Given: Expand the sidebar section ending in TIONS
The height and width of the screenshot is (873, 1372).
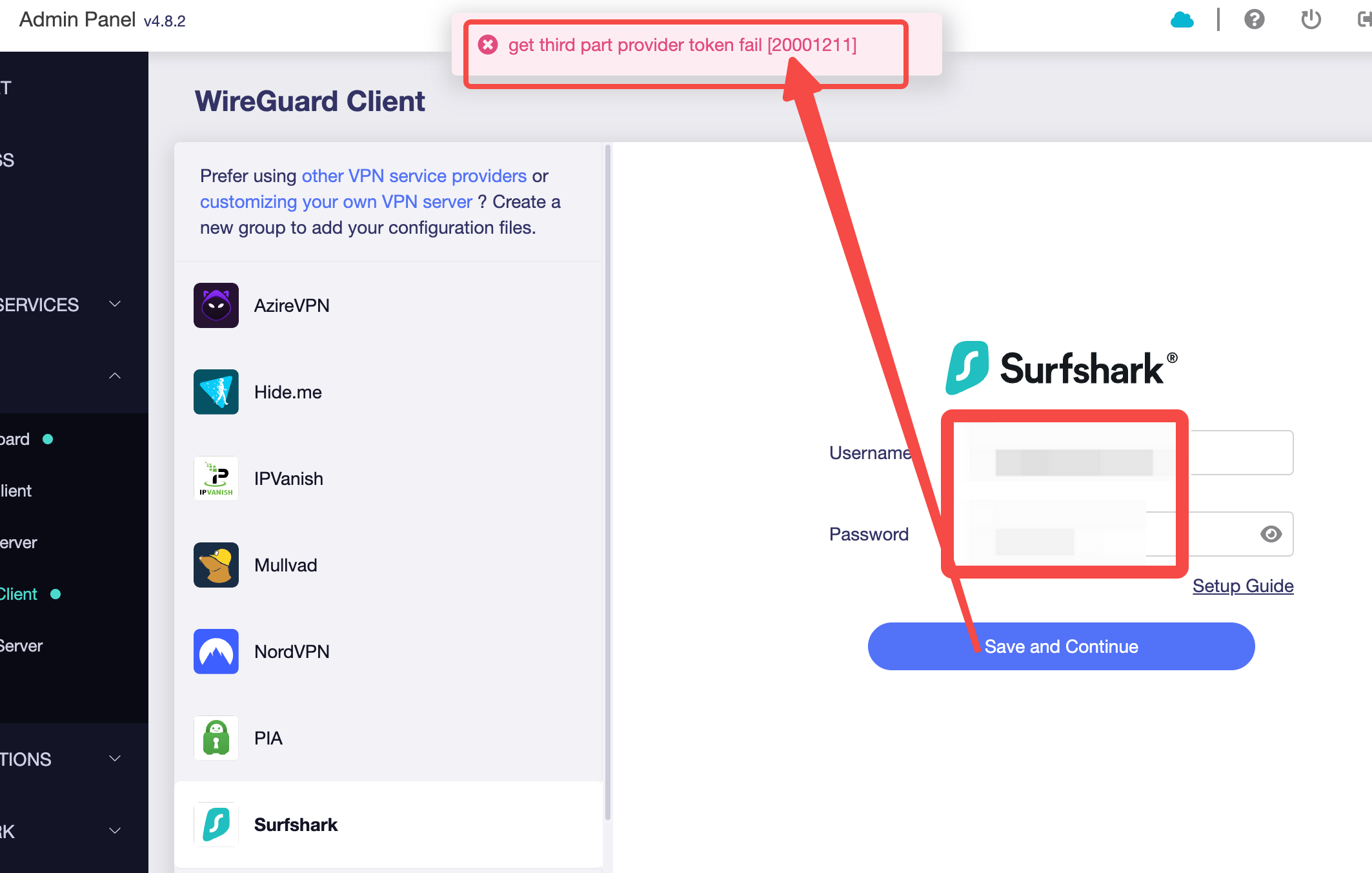Looking at the screenshot, I should [x=115, y=759].
